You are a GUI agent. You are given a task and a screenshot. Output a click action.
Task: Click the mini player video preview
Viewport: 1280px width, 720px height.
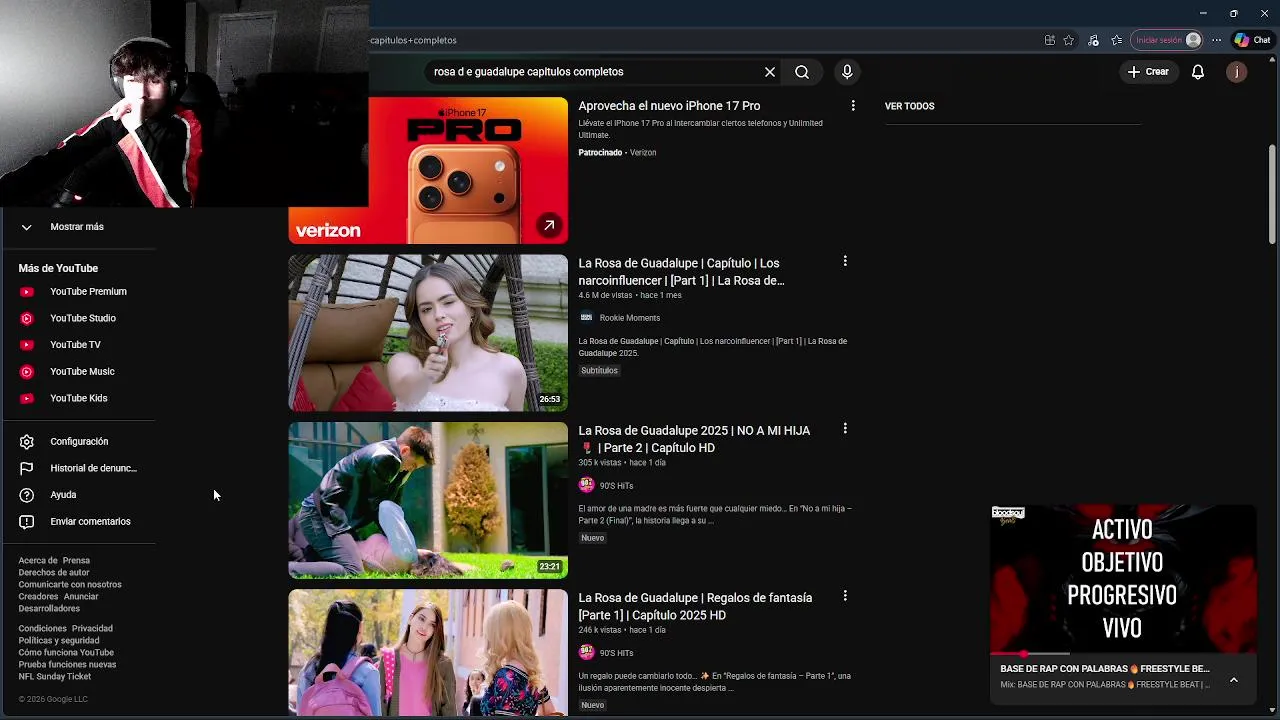tap(1123, 578)
